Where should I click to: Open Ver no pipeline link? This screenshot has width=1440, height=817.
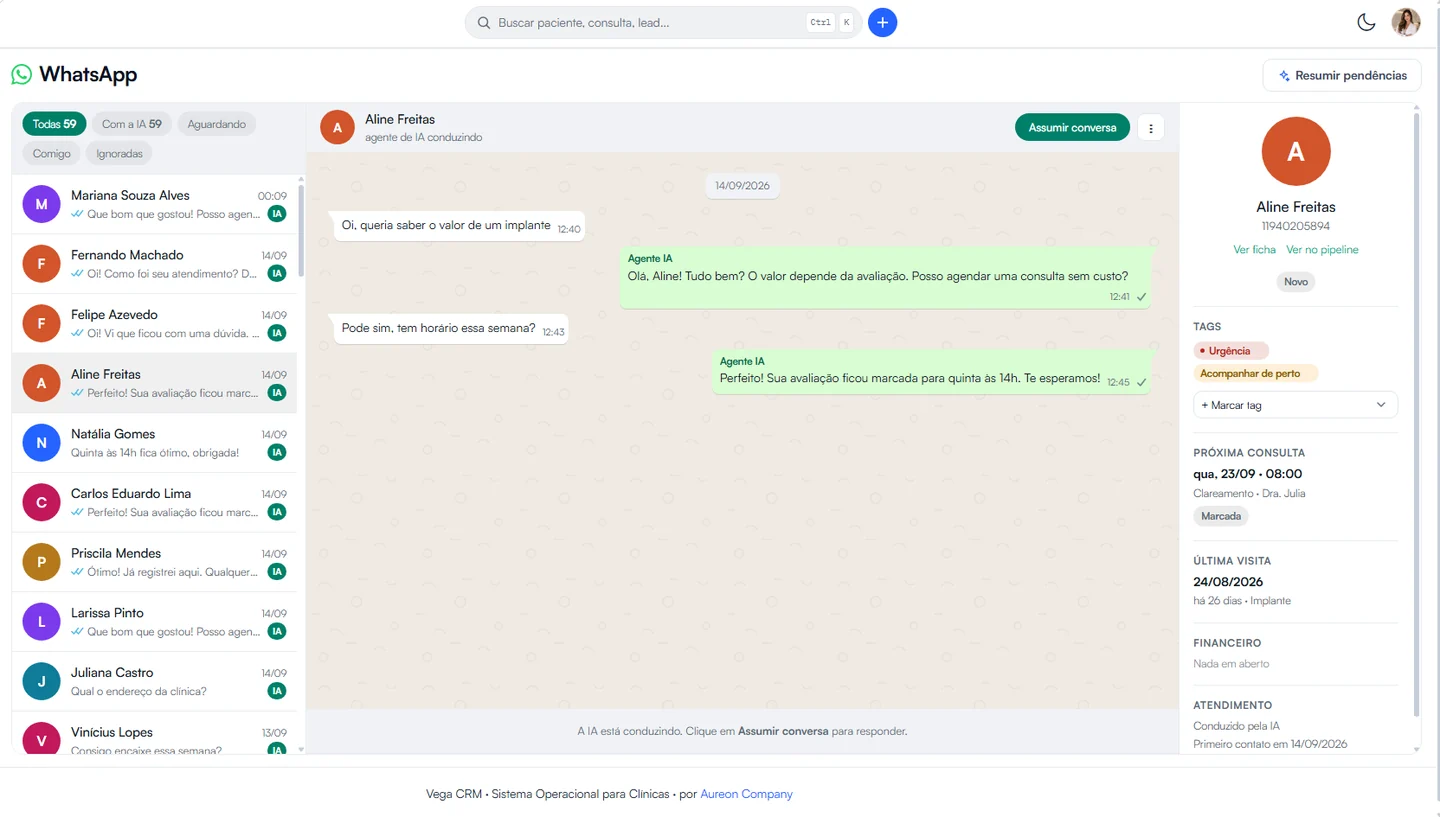point(1322,250)
